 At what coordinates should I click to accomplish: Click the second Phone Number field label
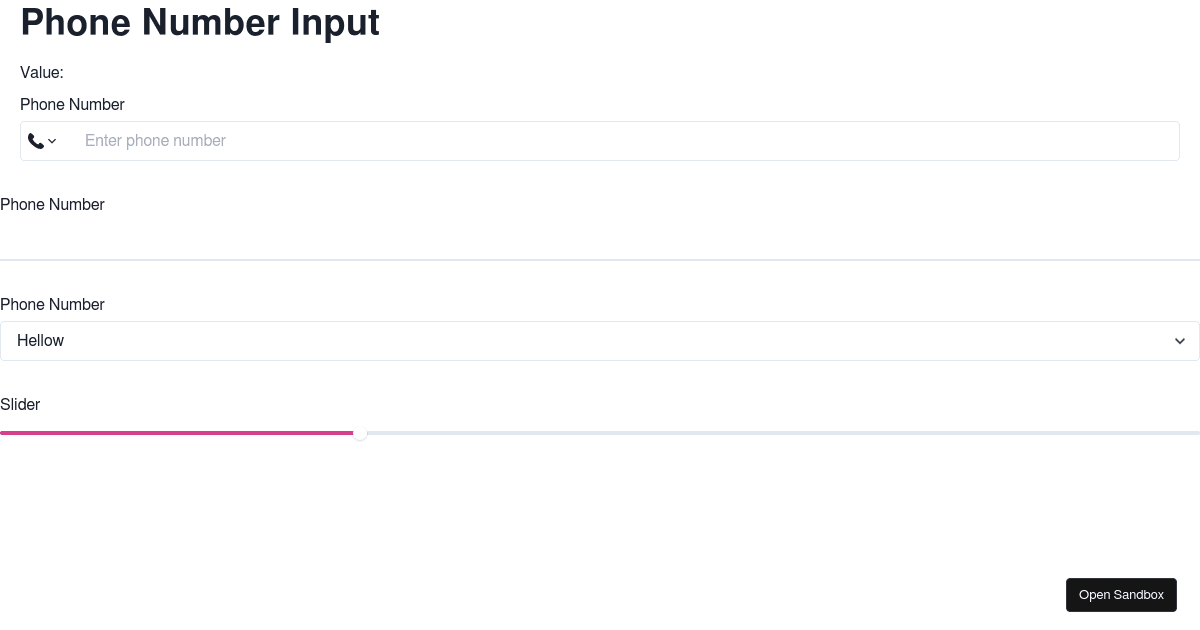tap(52, 204)
